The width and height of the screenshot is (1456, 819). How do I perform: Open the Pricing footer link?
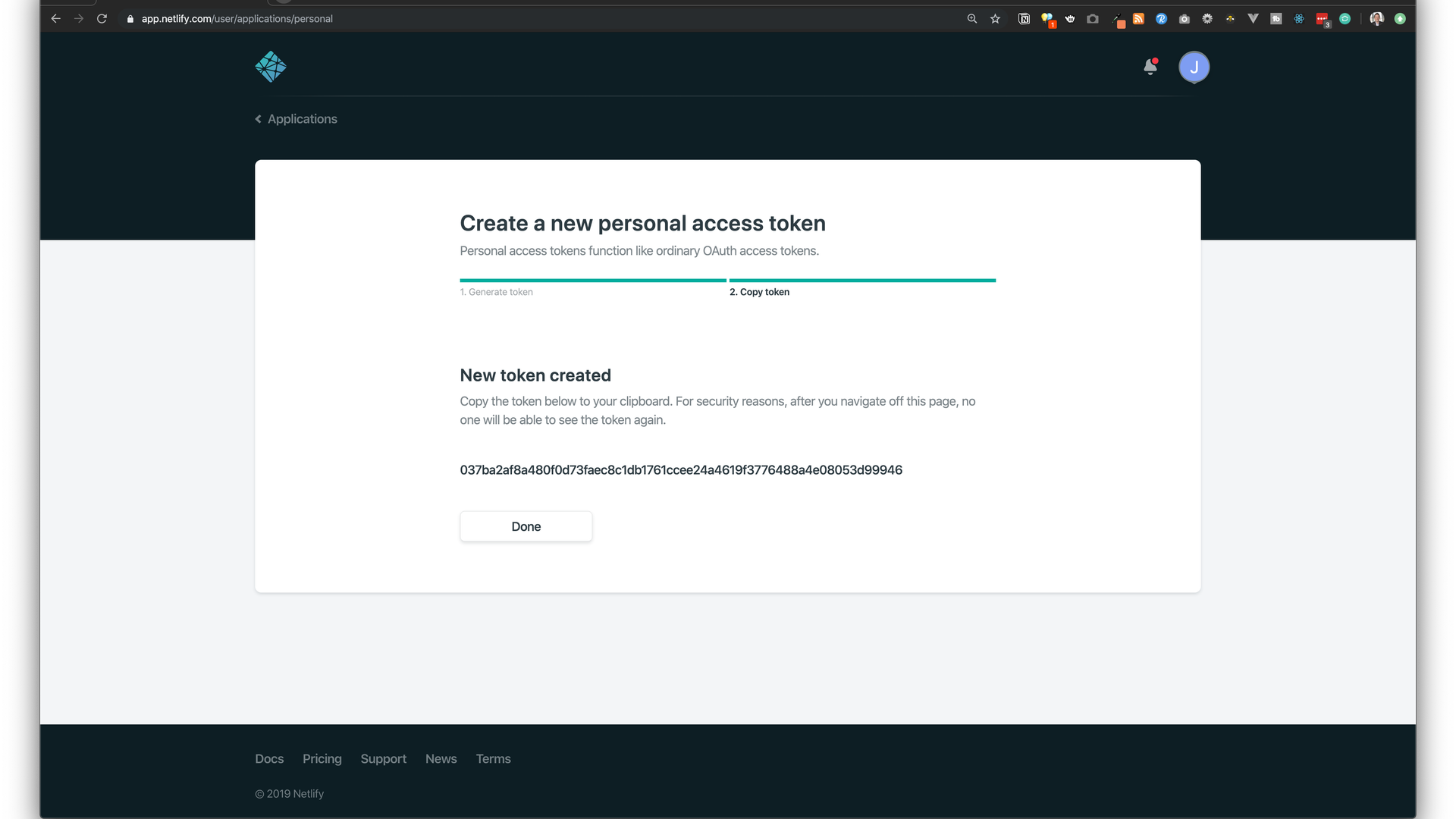click(322, 759)
